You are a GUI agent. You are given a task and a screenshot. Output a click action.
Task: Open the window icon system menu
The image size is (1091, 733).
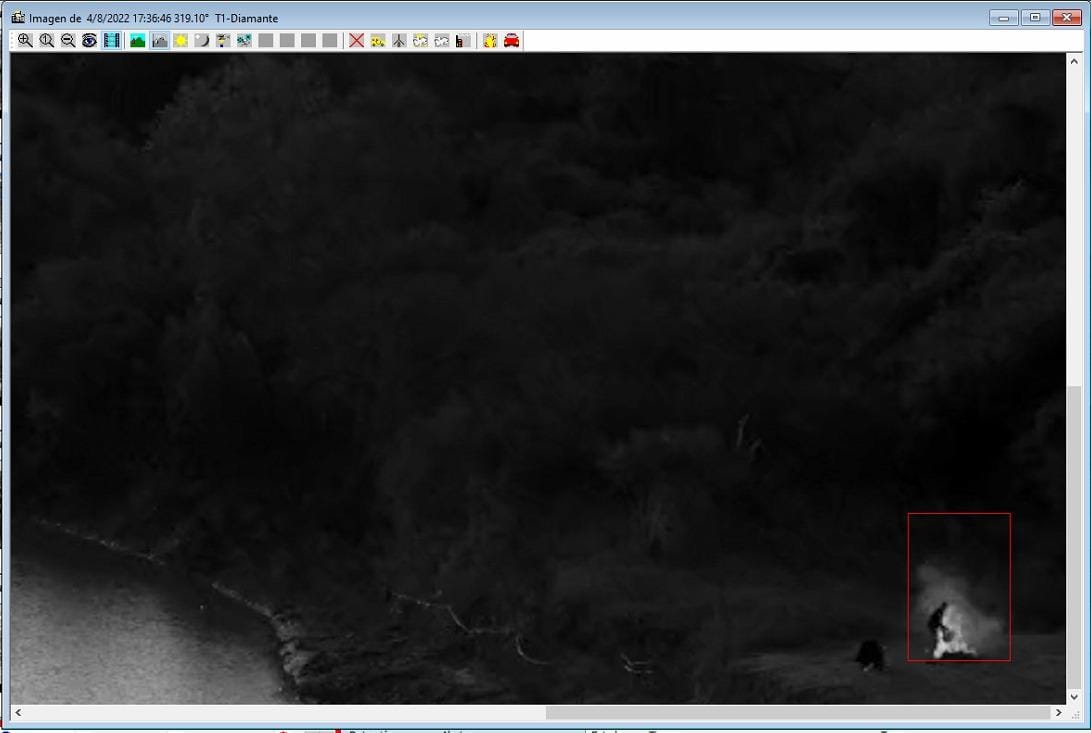(x=17, y=18)
